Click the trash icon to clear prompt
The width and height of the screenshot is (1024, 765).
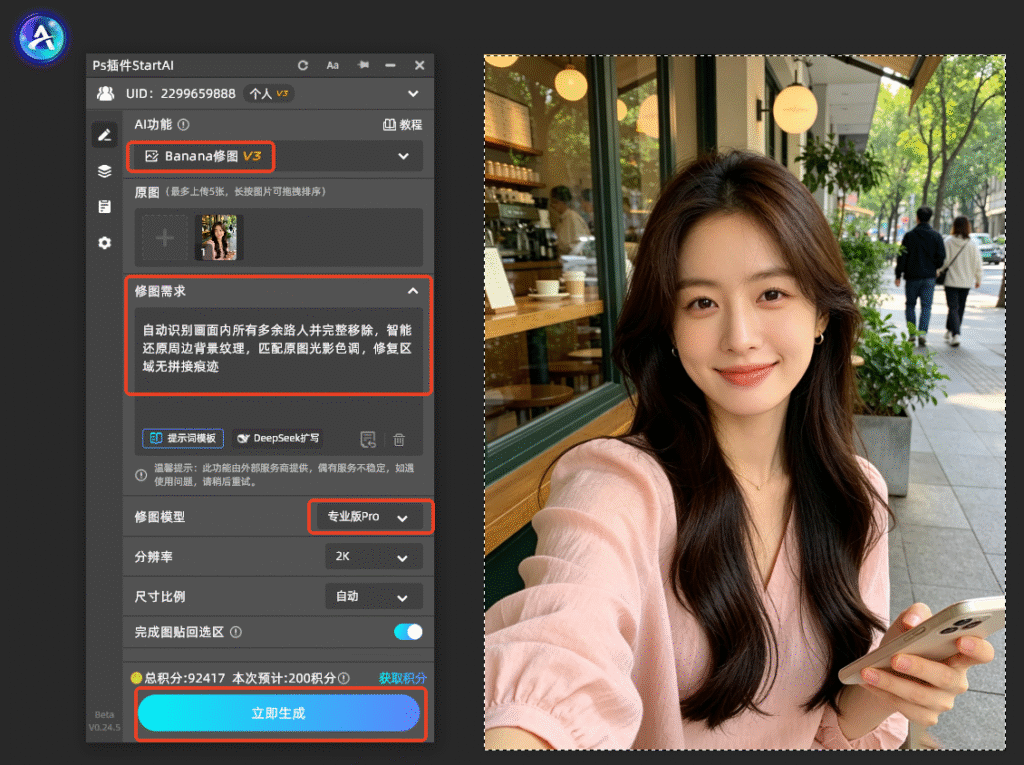click(399, 440)
